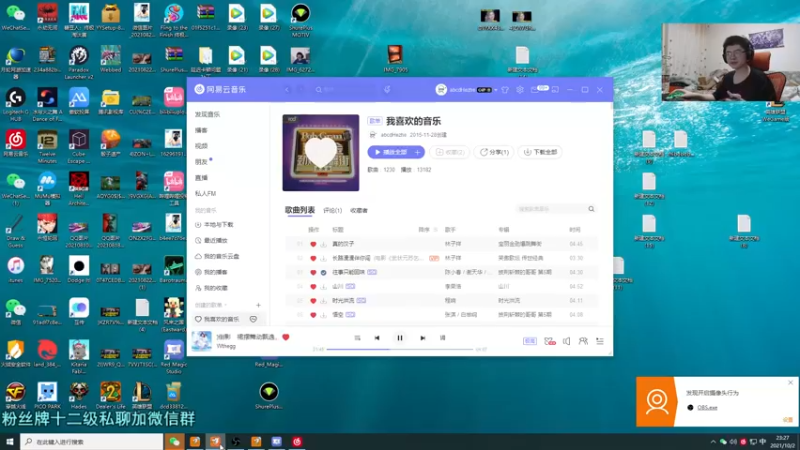
Task: Click the user avatar in title bar
Action: (441, 90)
